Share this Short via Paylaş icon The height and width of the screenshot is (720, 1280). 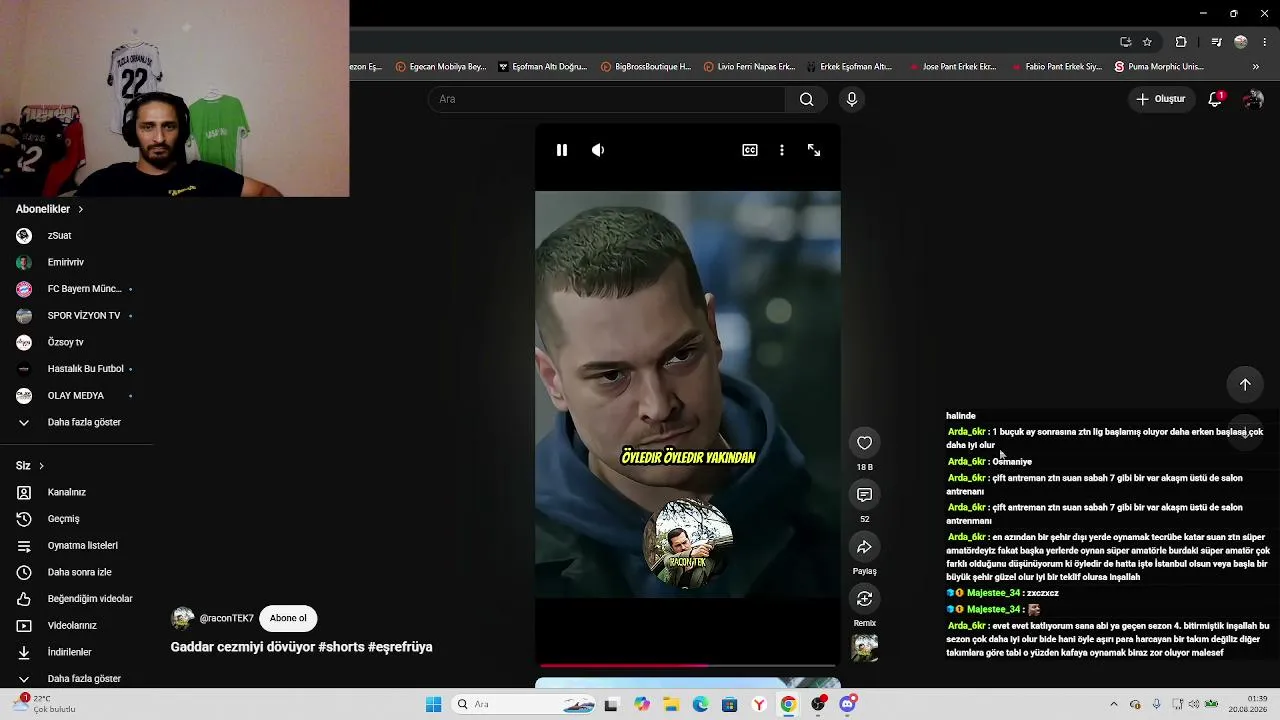[865, 547]
